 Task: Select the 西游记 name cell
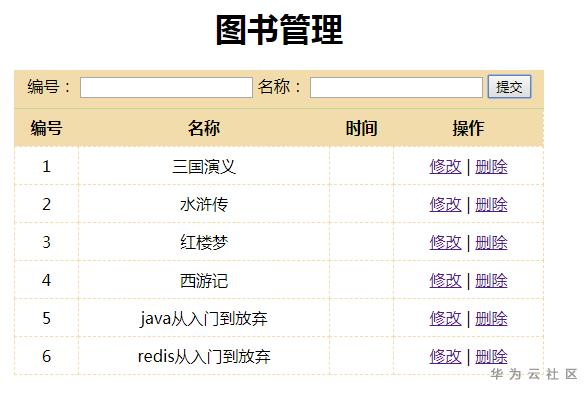[x=204, y=280]
